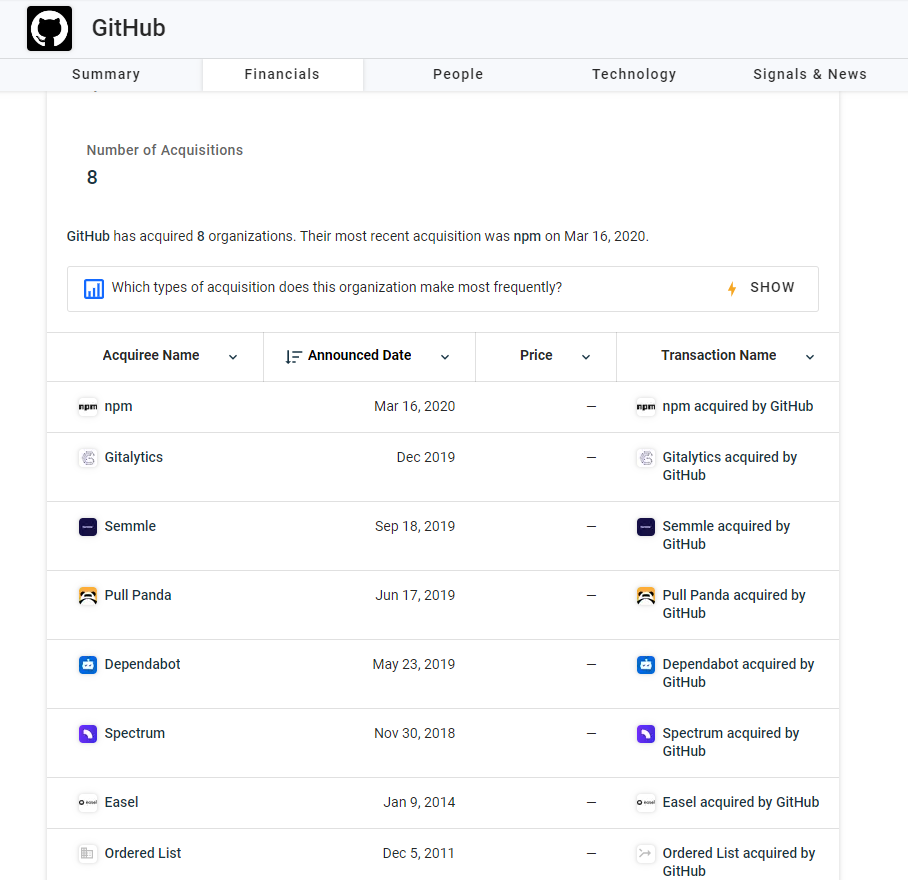Click the Announced Date sort icon
The height and width of the screenshot is (880, 908).
[294, 357]
